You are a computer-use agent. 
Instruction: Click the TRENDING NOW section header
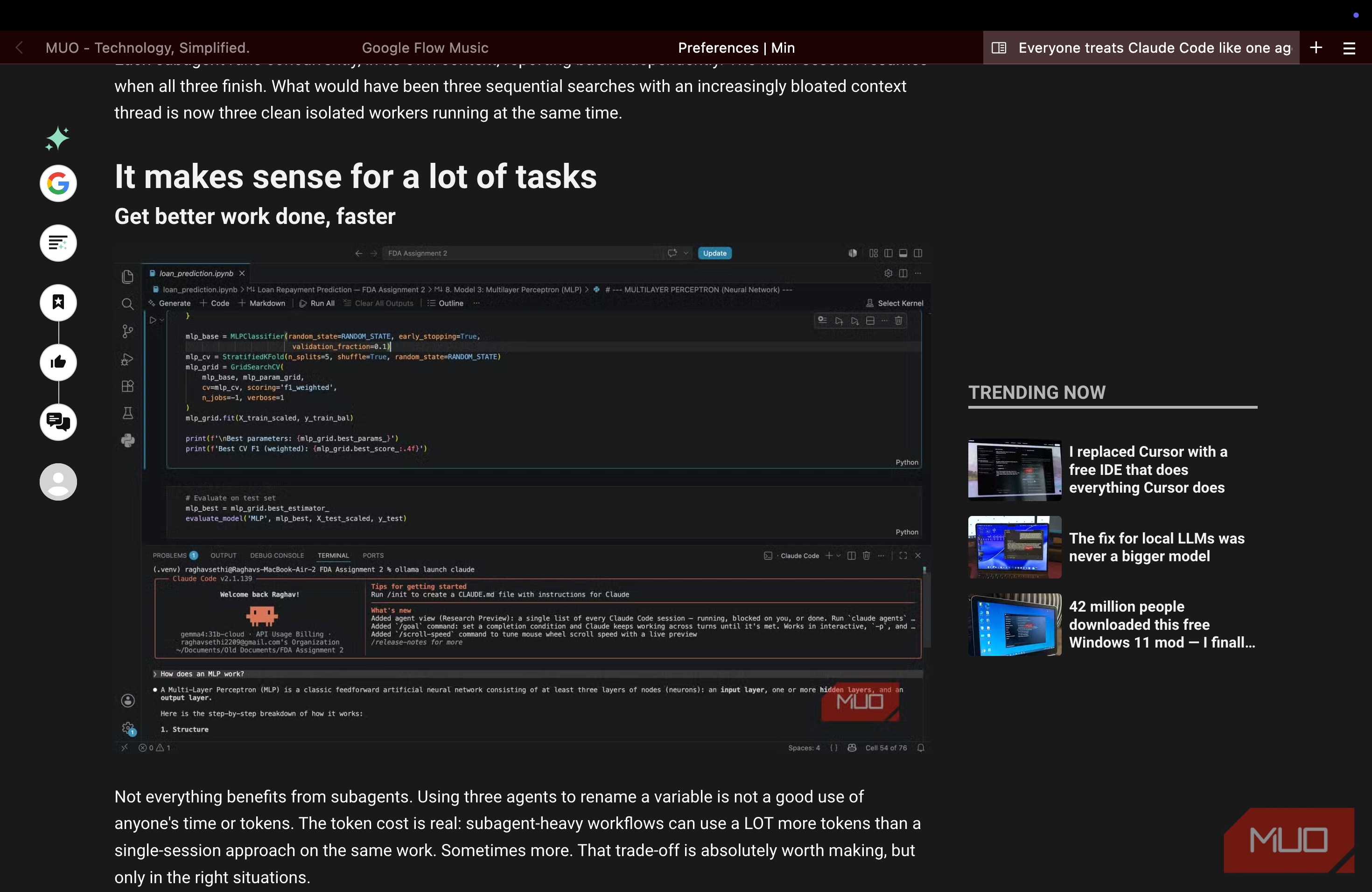(x=1036, y=392)
